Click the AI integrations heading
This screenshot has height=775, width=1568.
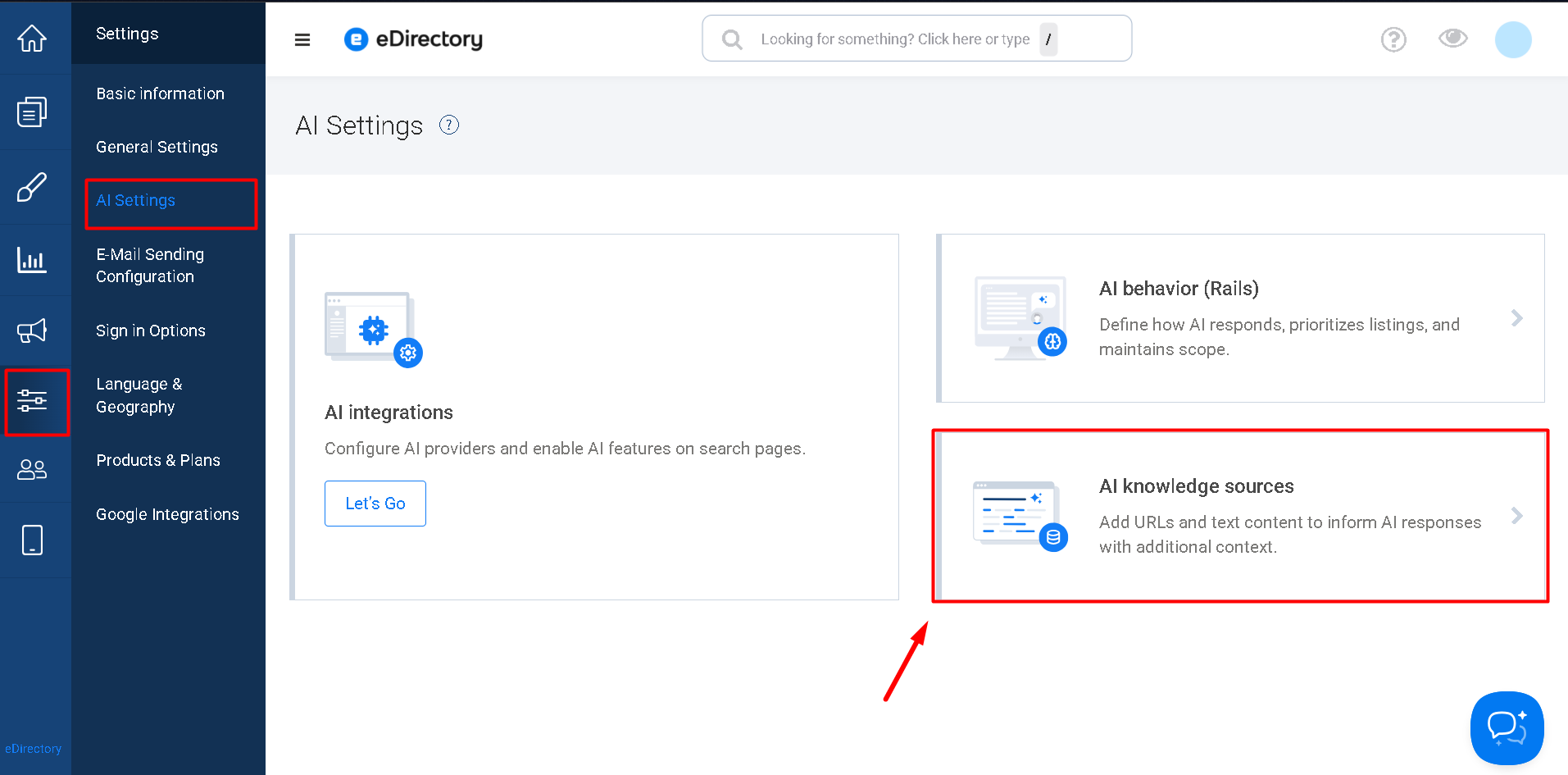[x=389, y=413]
